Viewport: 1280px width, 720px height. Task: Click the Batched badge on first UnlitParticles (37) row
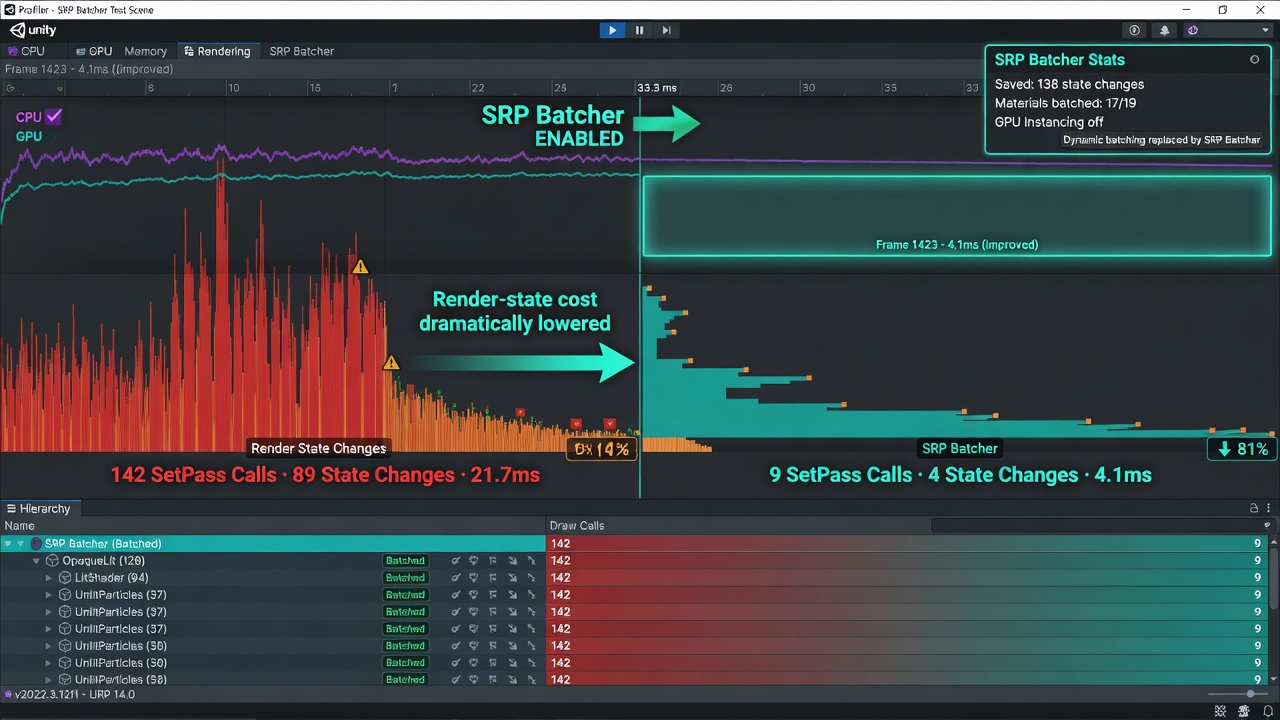click(x=405, y=595)
